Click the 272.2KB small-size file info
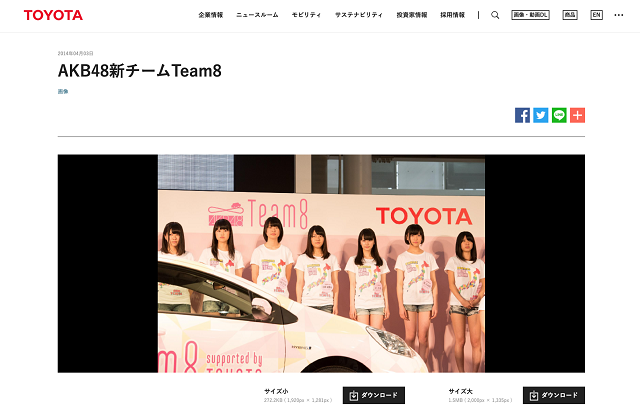Viewport: 640px width, 416px height. click(x=298, y=400)
